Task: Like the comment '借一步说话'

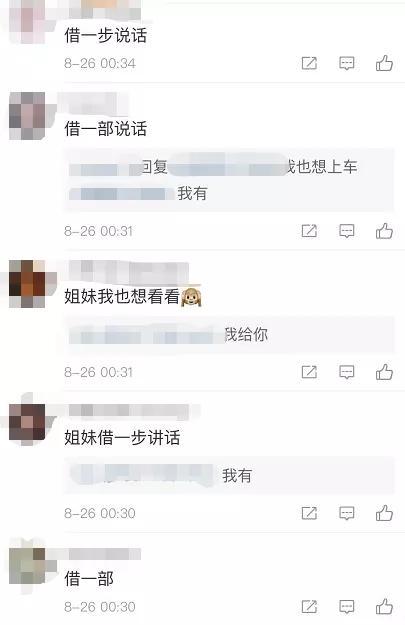Action: tap(384, 63)
